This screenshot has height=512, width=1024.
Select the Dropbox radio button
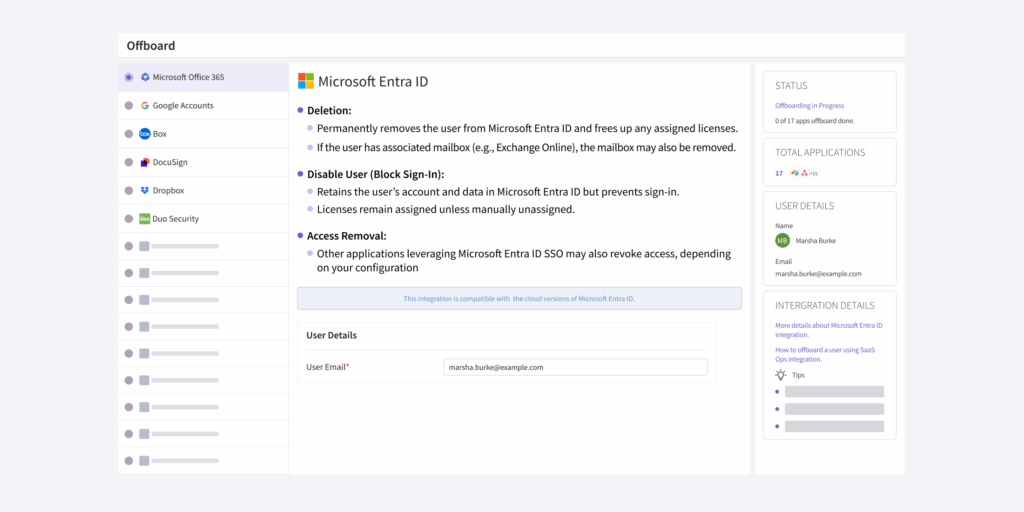pos(129,191)
